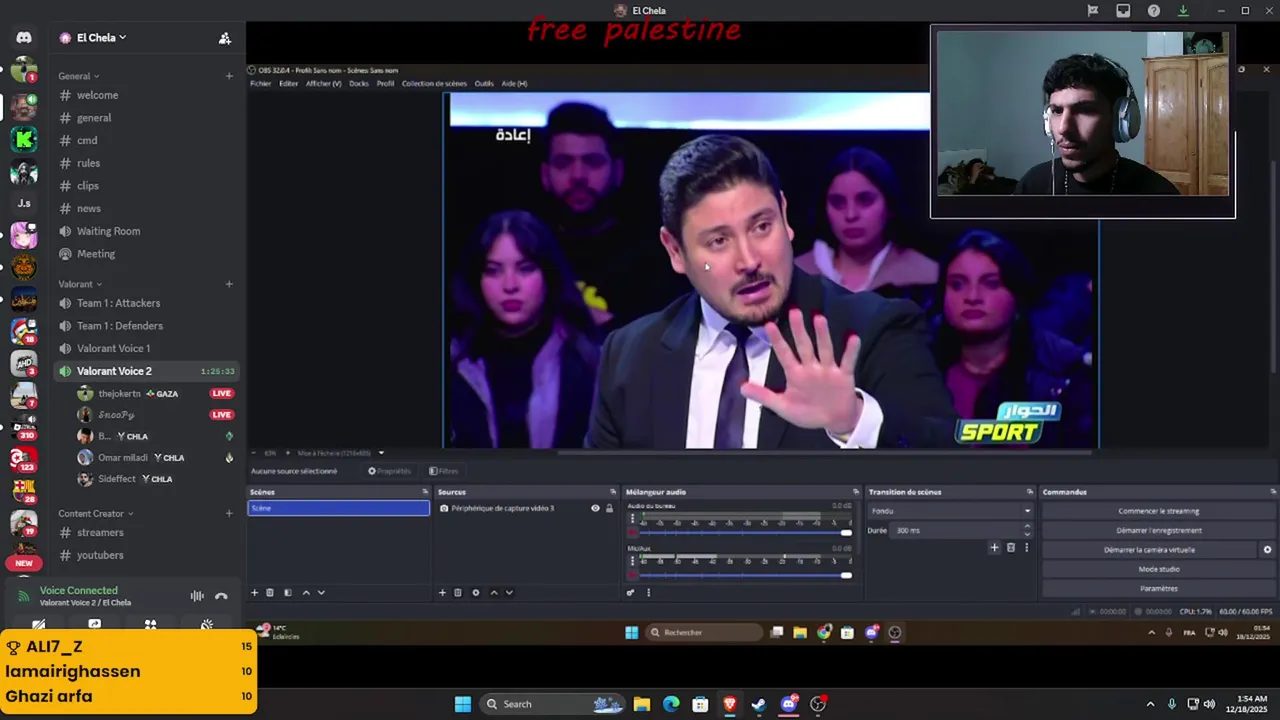This screenshot has height=720, width=1280.
Task: Undock the Sources panel corner icon
Action: pos(613,492)
